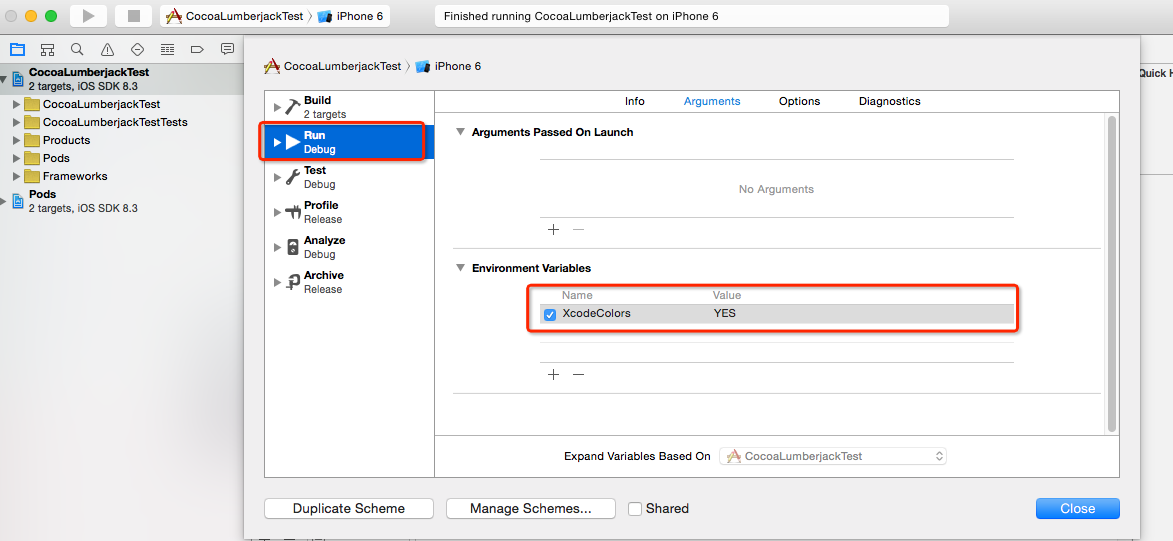The image size is (1173, 541).
Task: Click the Build hammer icon
Action: [x=293, y=106]
